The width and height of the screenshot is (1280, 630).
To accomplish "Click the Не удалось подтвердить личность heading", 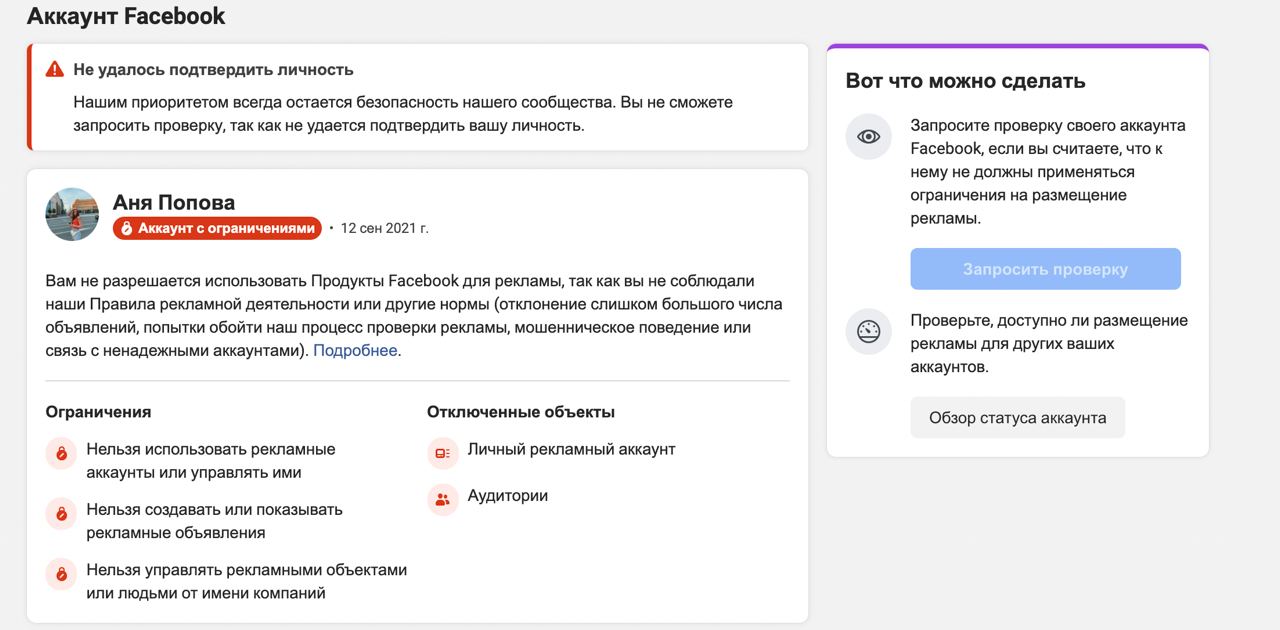I will (213, 70).
